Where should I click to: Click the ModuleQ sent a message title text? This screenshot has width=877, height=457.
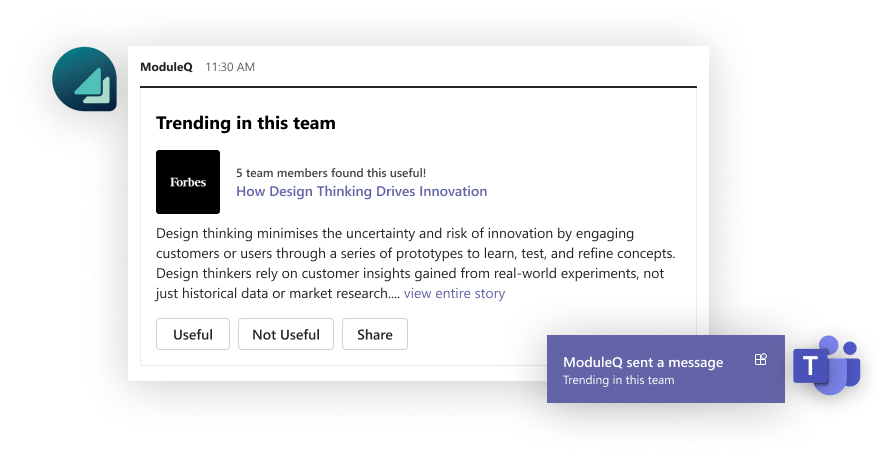tap(643, 362)
